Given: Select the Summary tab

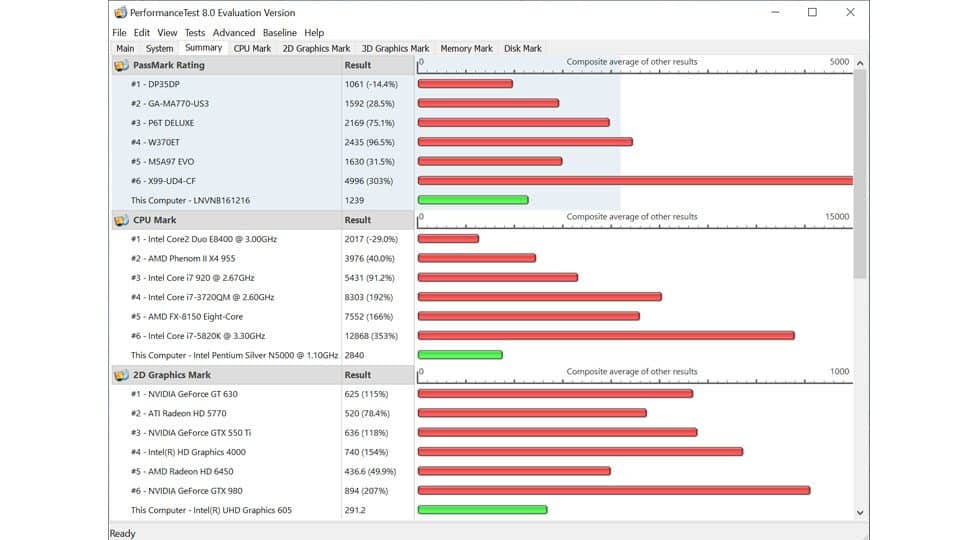Looking at the screenshot, I should (203, 48).
